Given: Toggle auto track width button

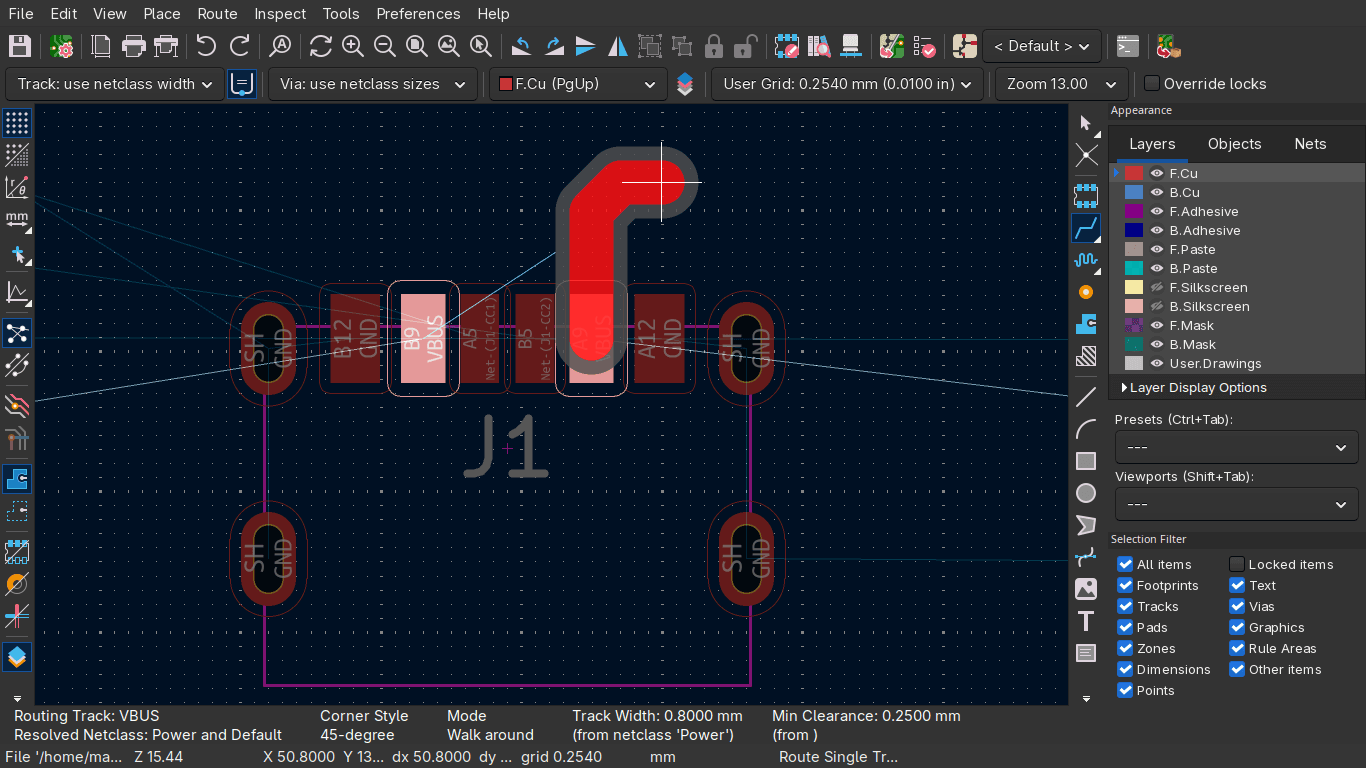Looking at the screenshot, I should click(x=241, y=84).
